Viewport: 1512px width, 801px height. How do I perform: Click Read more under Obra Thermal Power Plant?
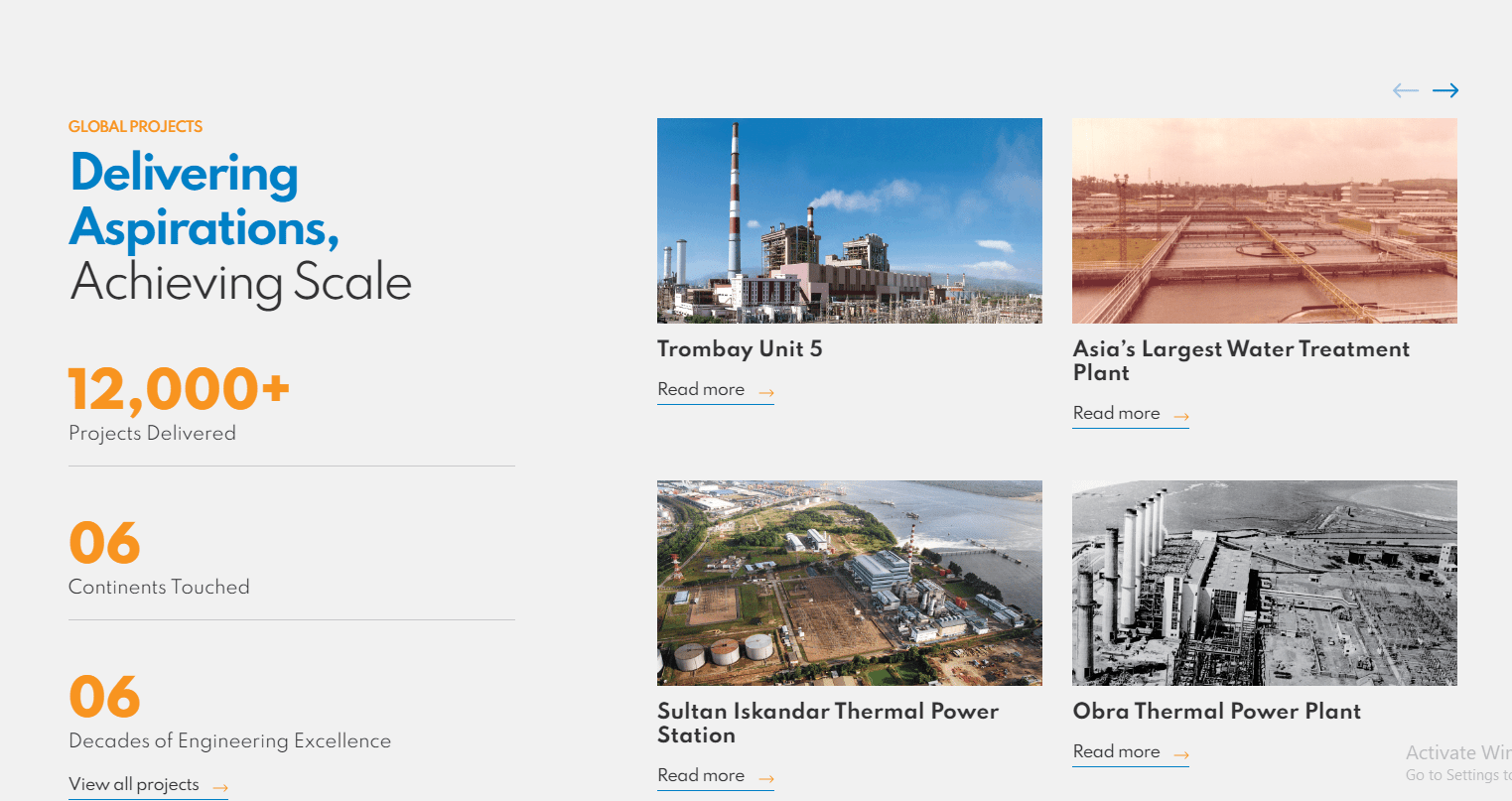click(1131, 752)
